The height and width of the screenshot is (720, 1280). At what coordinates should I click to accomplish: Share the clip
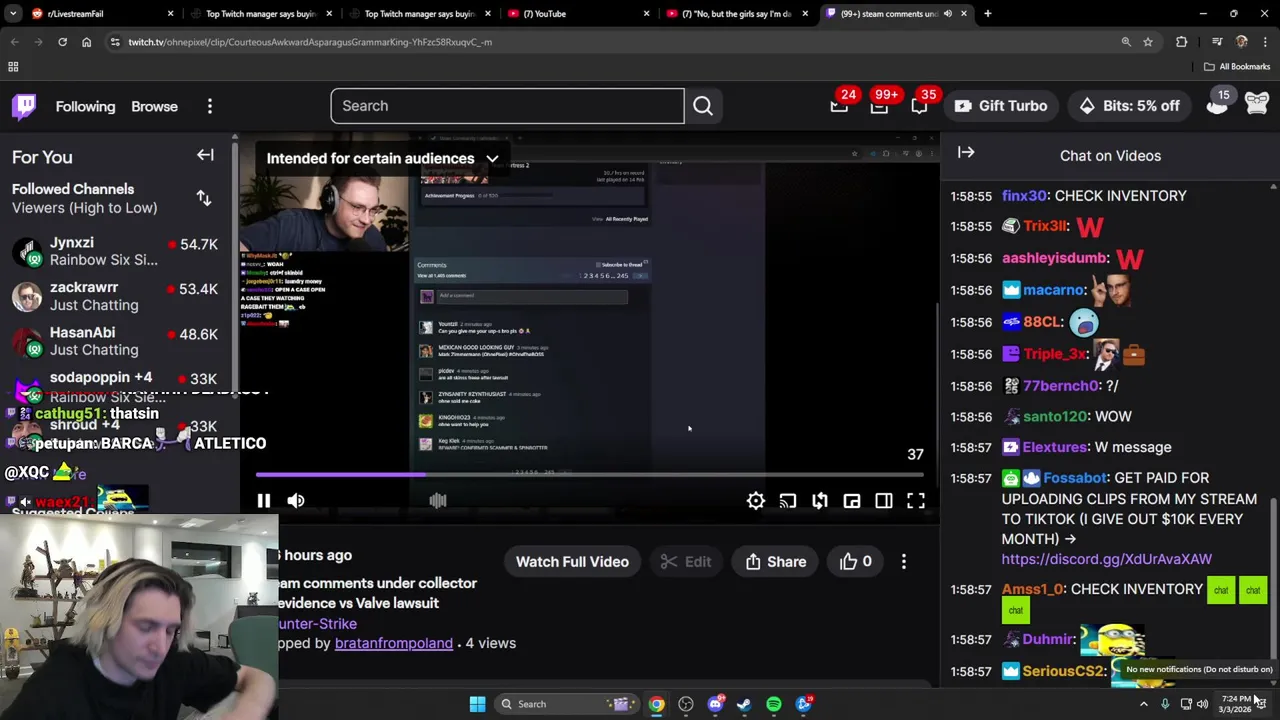(x=776, y=562)
